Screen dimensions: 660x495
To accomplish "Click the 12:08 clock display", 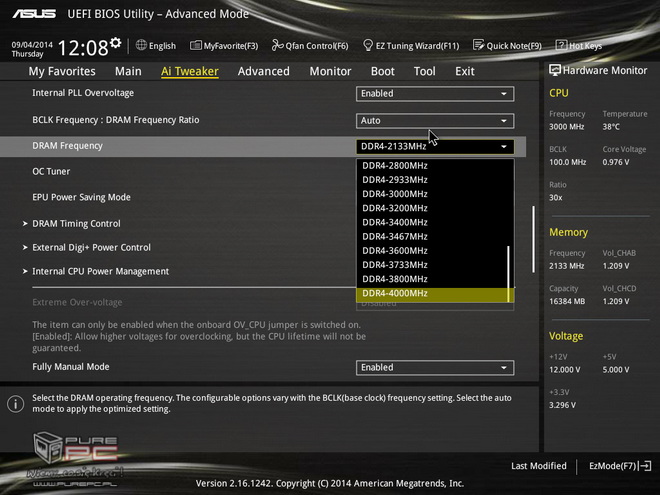I will click(x=82, y=48).
